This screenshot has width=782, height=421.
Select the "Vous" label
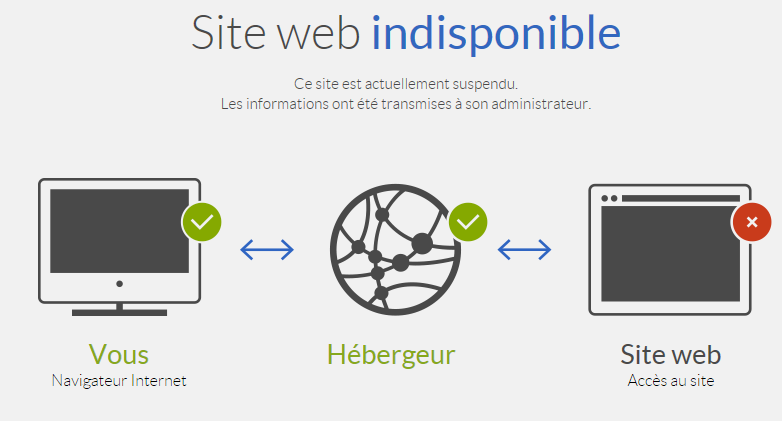119,355
